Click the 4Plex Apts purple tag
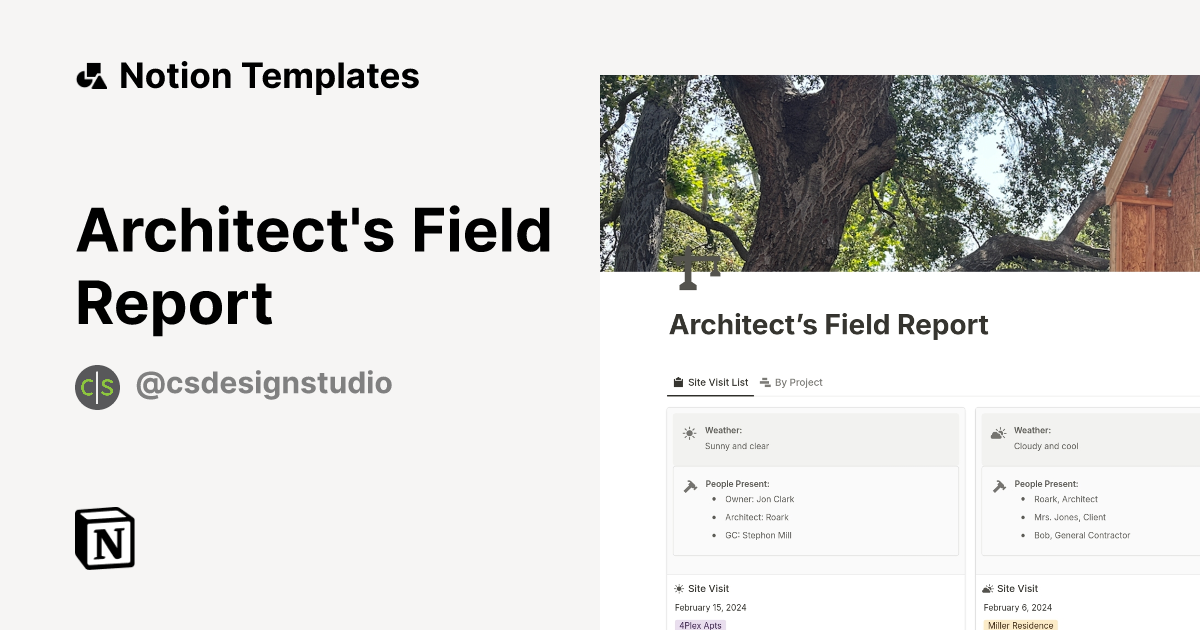Screen dimensions: 1200x630 point(700,625)
